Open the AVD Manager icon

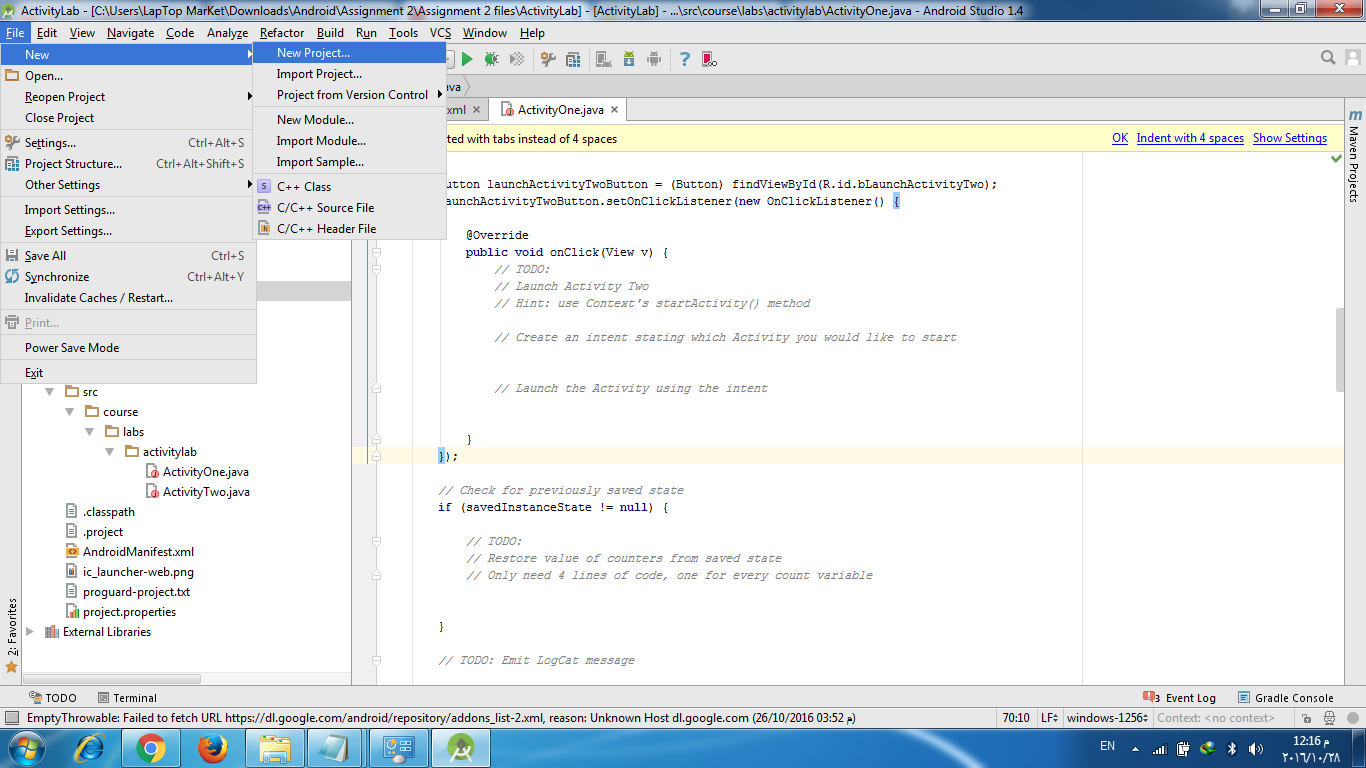point(605,59)
